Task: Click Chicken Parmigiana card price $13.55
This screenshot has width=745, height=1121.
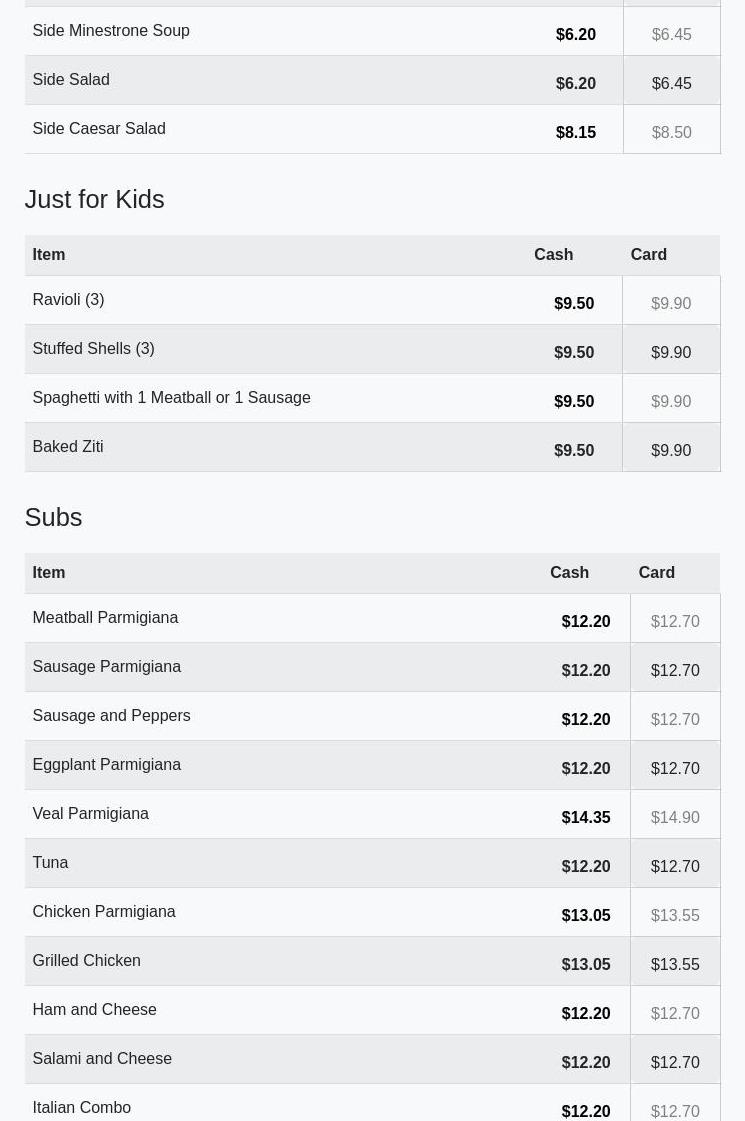Action: point(675,915)
